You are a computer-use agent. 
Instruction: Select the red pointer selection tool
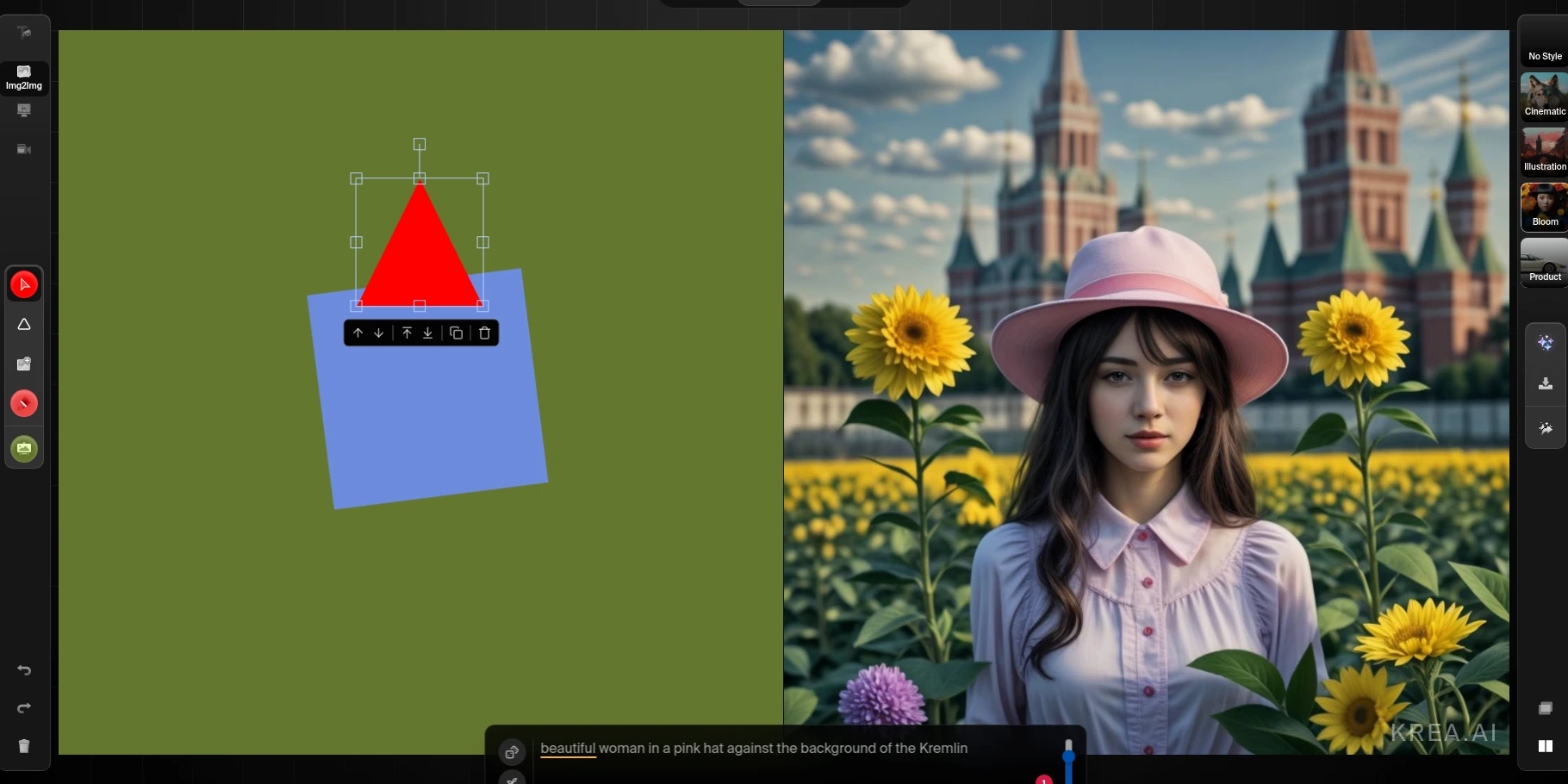[24, 284]
